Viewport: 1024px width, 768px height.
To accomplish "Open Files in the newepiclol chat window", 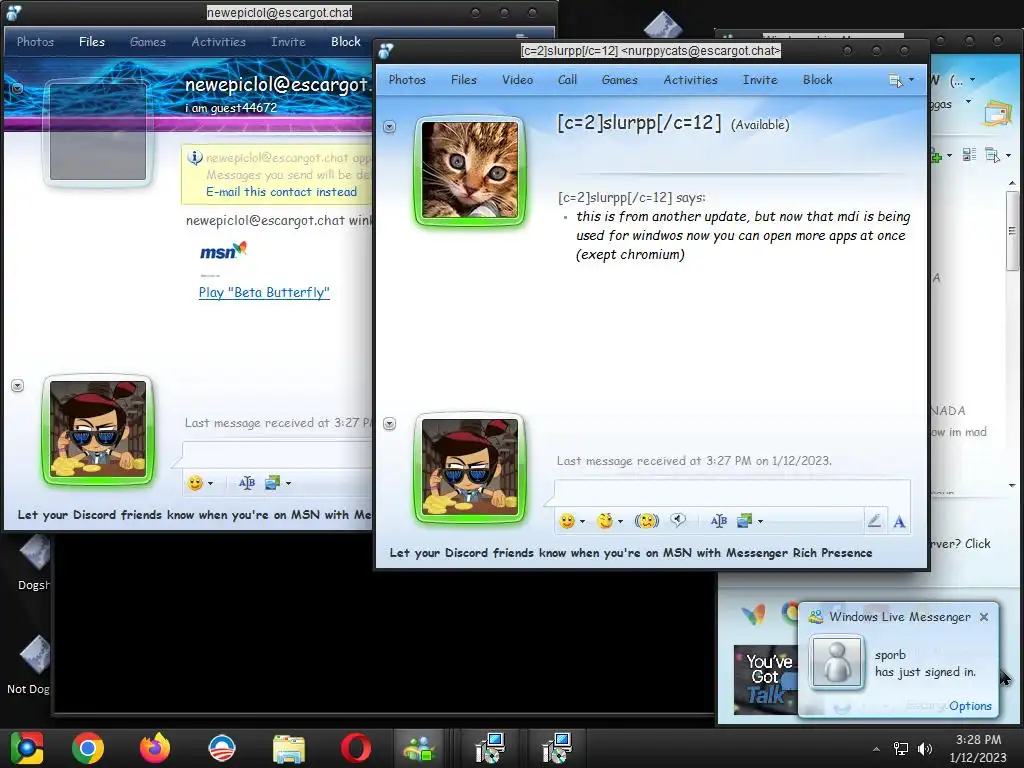I will click(x=92, y=42).
